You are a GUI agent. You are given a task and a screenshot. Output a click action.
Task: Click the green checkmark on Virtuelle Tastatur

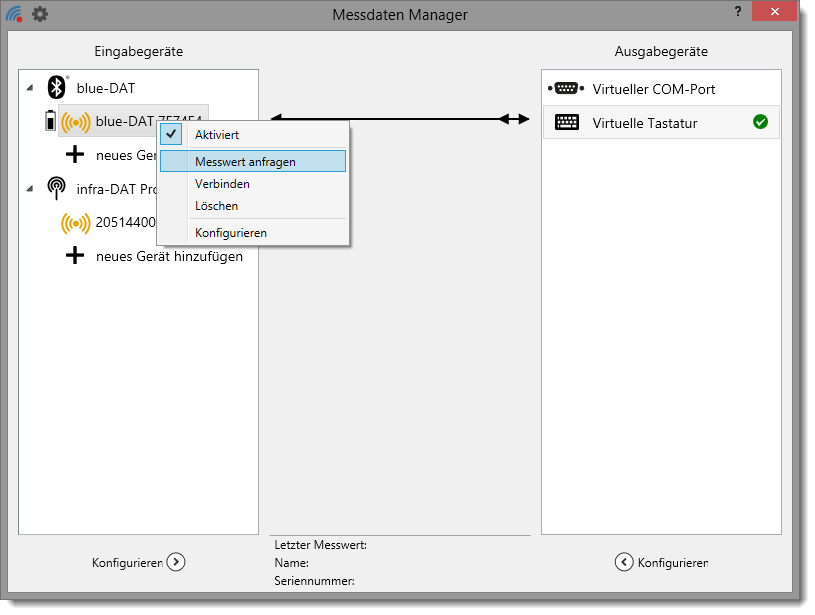pos(760,122)
